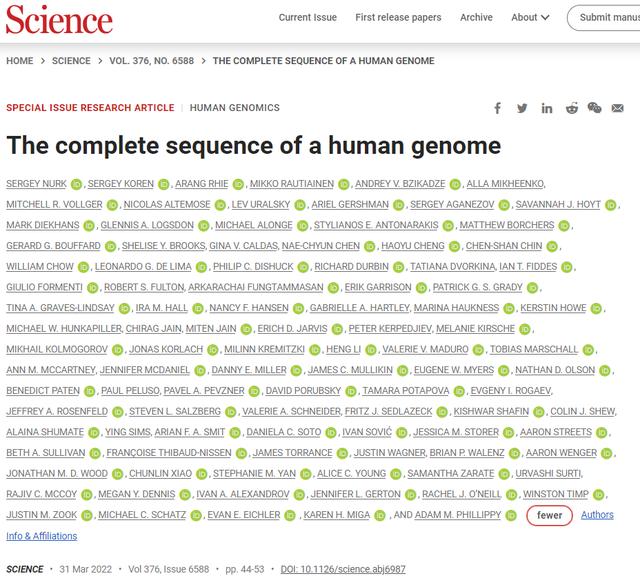Open the Archive menu item
This screenshot has height=576, width=640.
click(476, 17)
